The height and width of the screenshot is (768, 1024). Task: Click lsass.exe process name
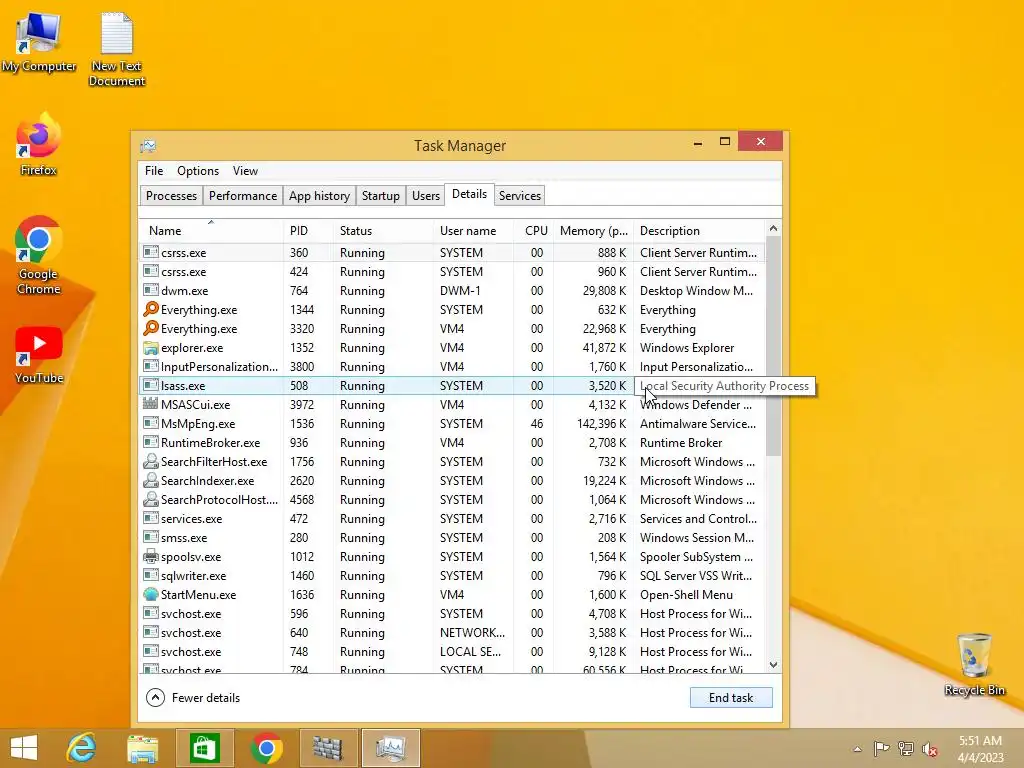point(183,385)
